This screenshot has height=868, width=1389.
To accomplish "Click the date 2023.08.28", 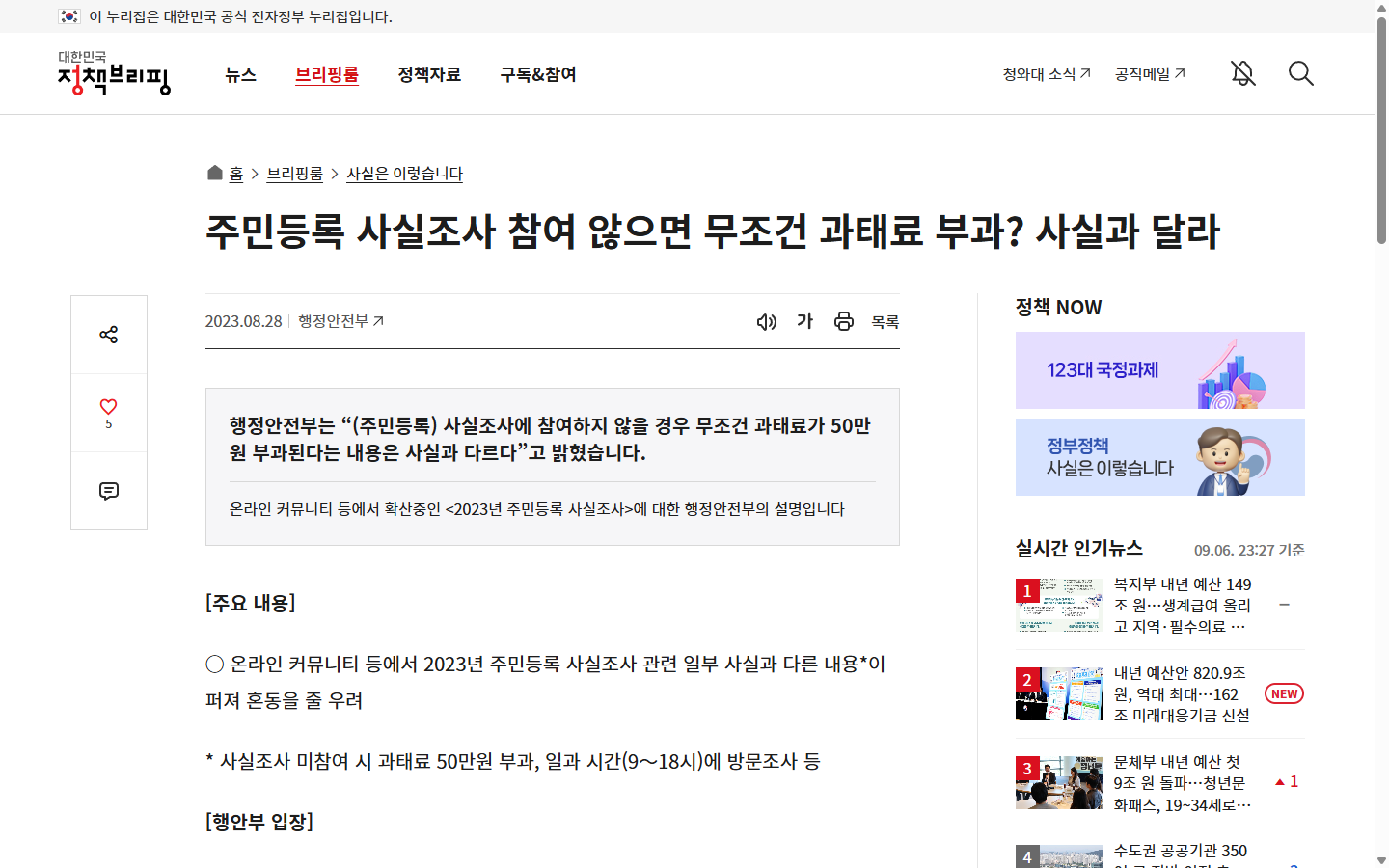I will tap(244, 321).
